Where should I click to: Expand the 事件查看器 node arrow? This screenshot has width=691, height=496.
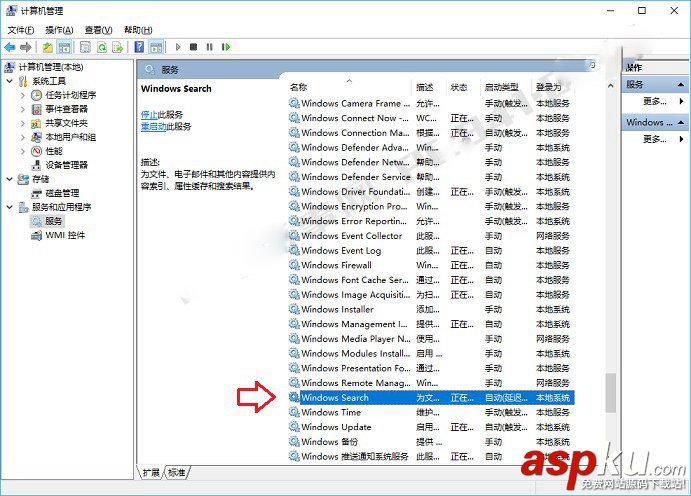[23, 109]
